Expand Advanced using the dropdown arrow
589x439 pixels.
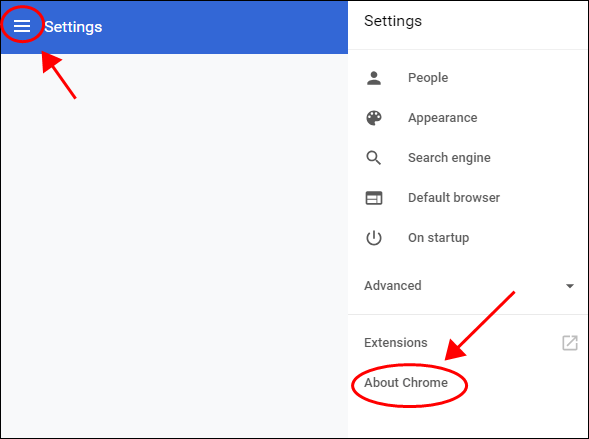click(x=570, y=286)
